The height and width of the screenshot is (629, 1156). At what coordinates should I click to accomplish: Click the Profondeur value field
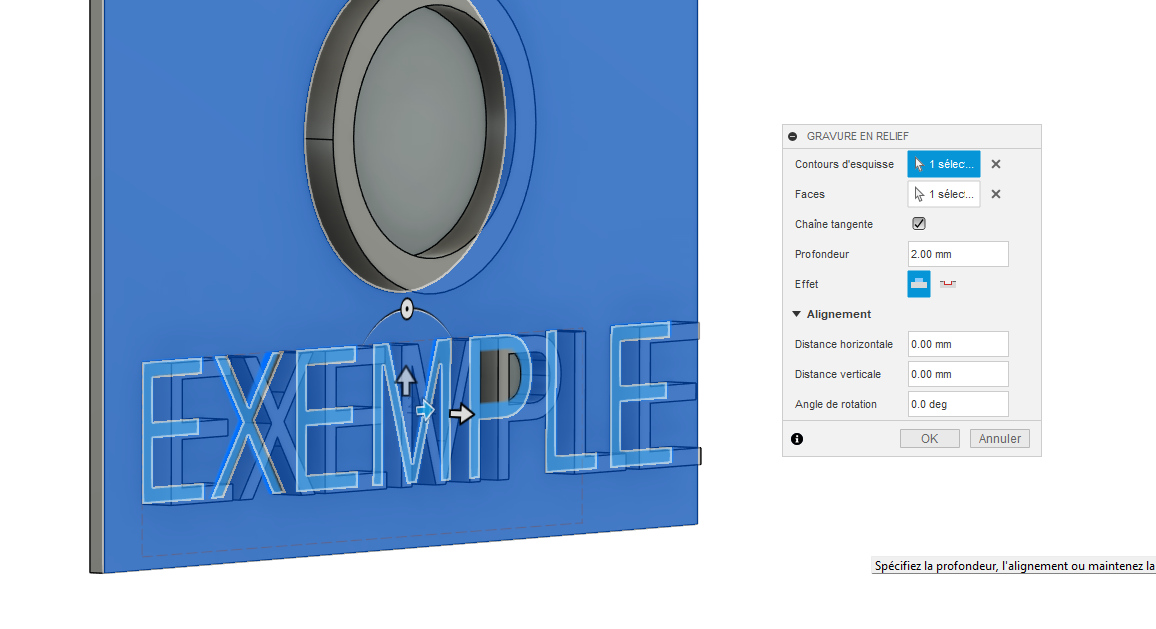958,254
